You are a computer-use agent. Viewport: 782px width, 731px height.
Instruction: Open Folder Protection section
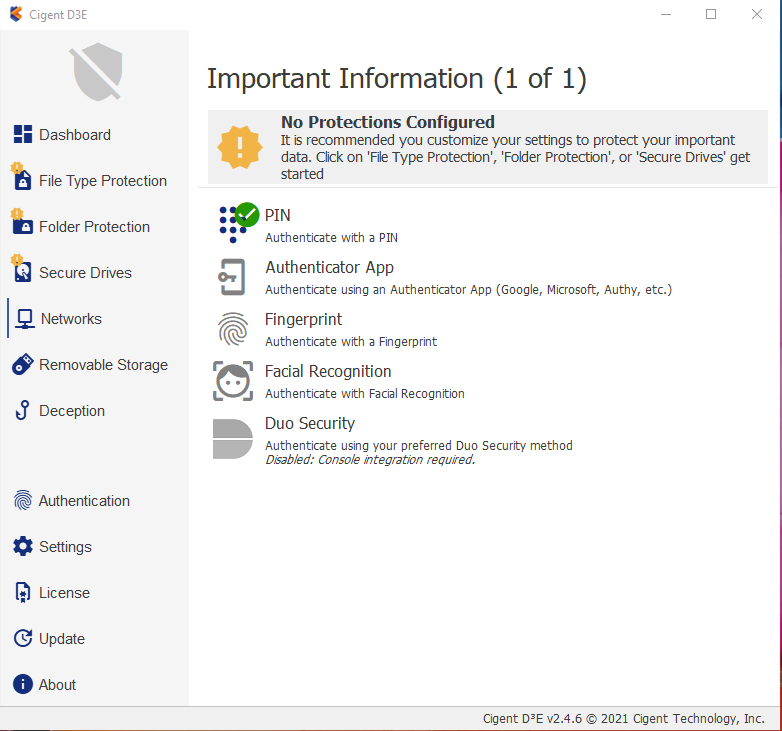[94, 226]
